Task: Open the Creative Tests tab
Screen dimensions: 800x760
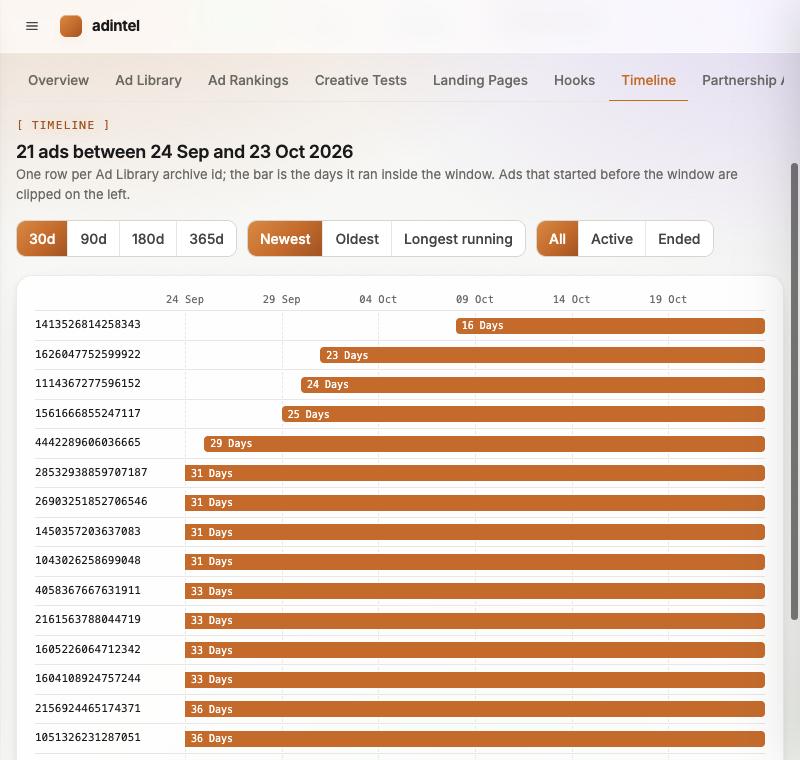Action: 361,81
